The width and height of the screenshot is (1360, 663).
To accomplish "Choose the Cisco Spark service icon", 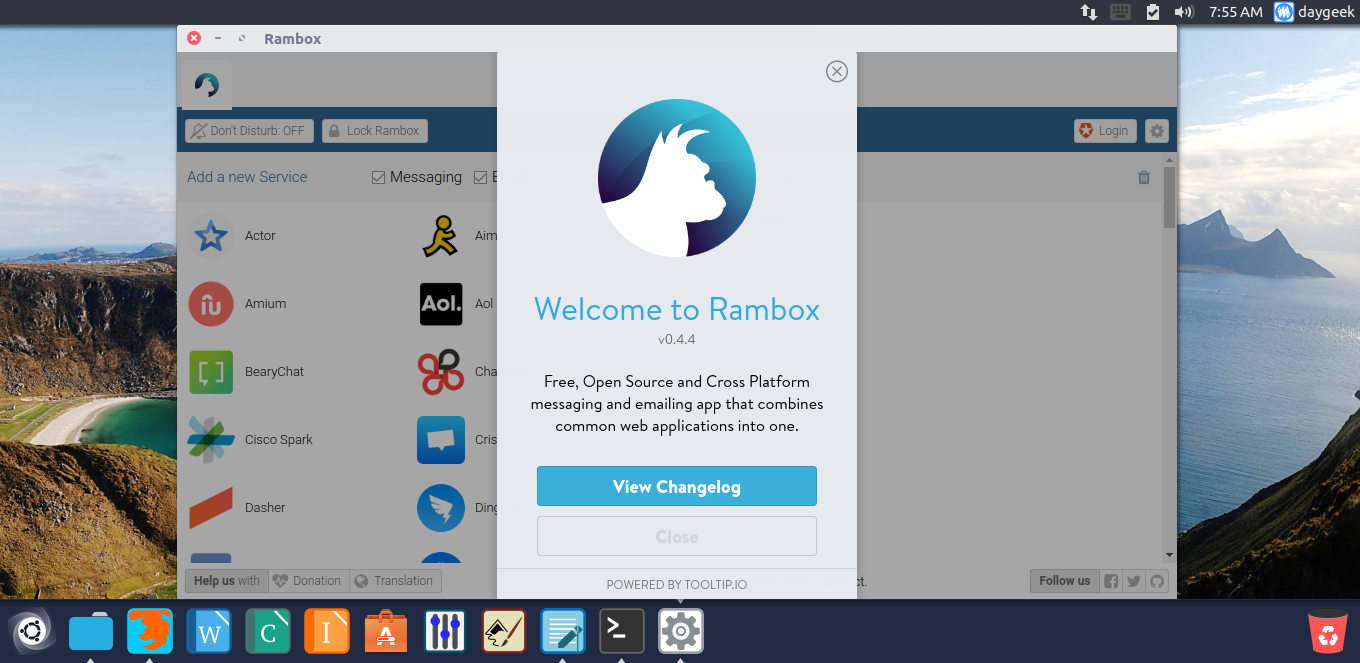I will coord(211,440).
